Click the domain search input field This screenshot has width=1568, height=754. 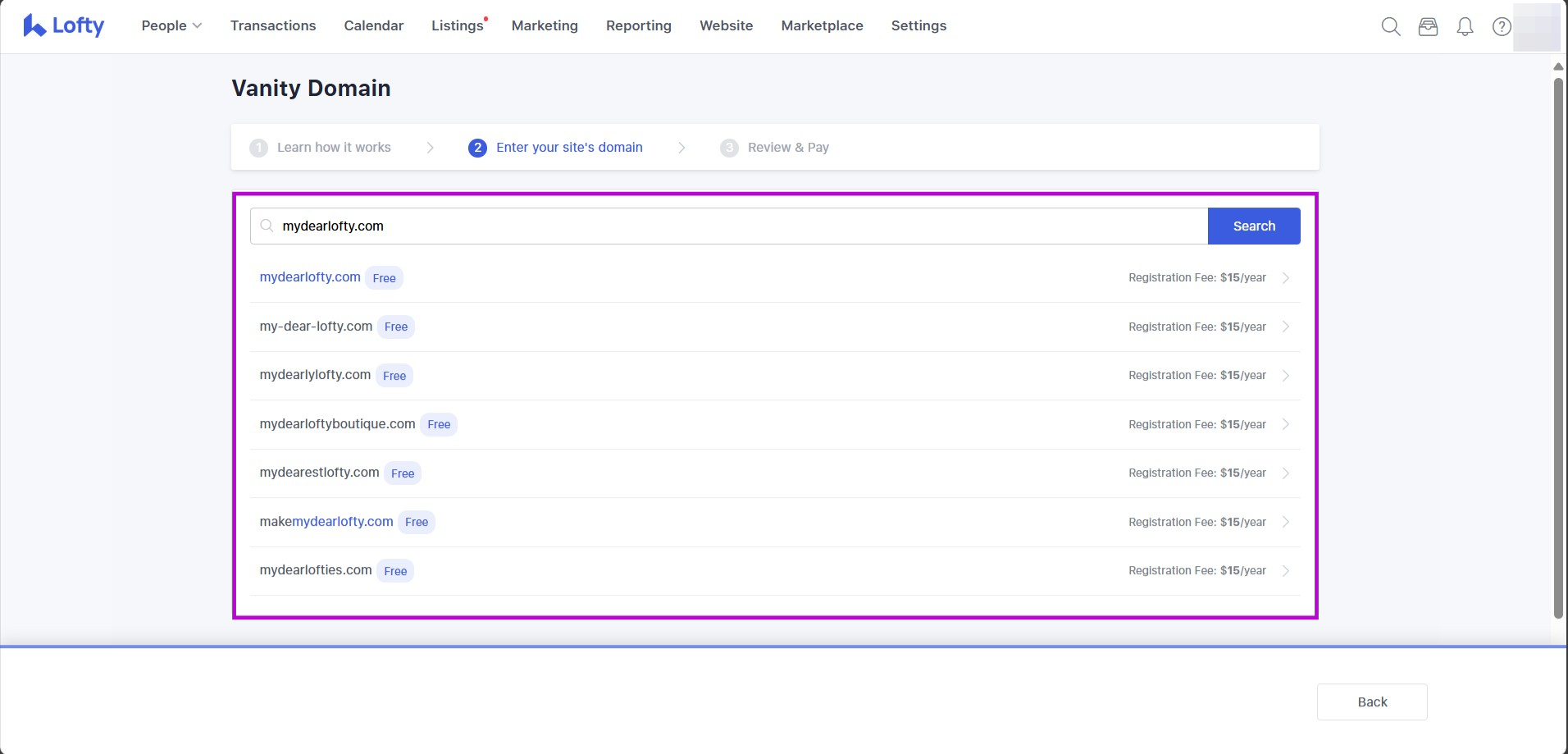(x=738, y=226)
